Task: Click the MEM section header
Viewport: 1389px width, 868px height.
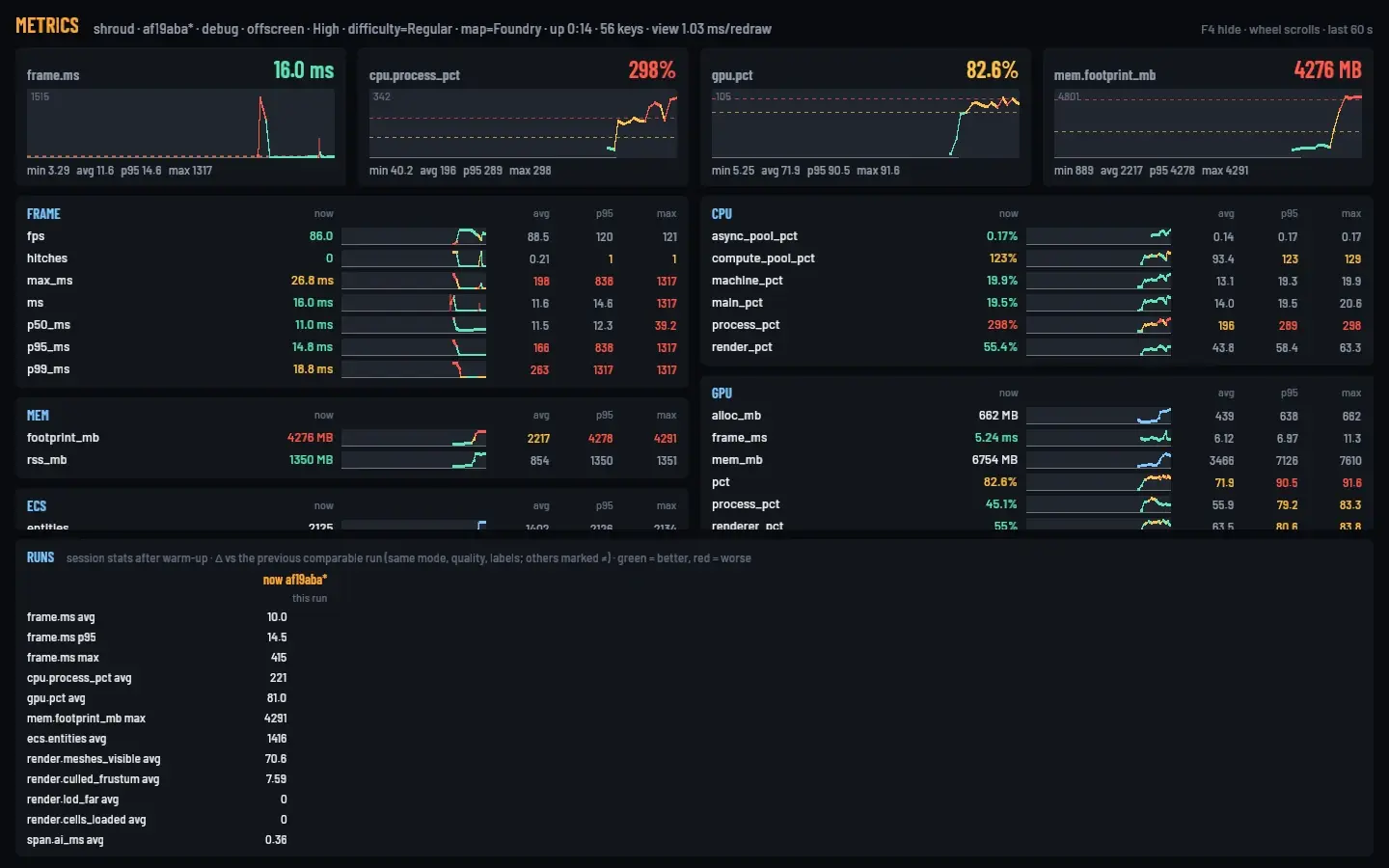Action: pos(38,416)
